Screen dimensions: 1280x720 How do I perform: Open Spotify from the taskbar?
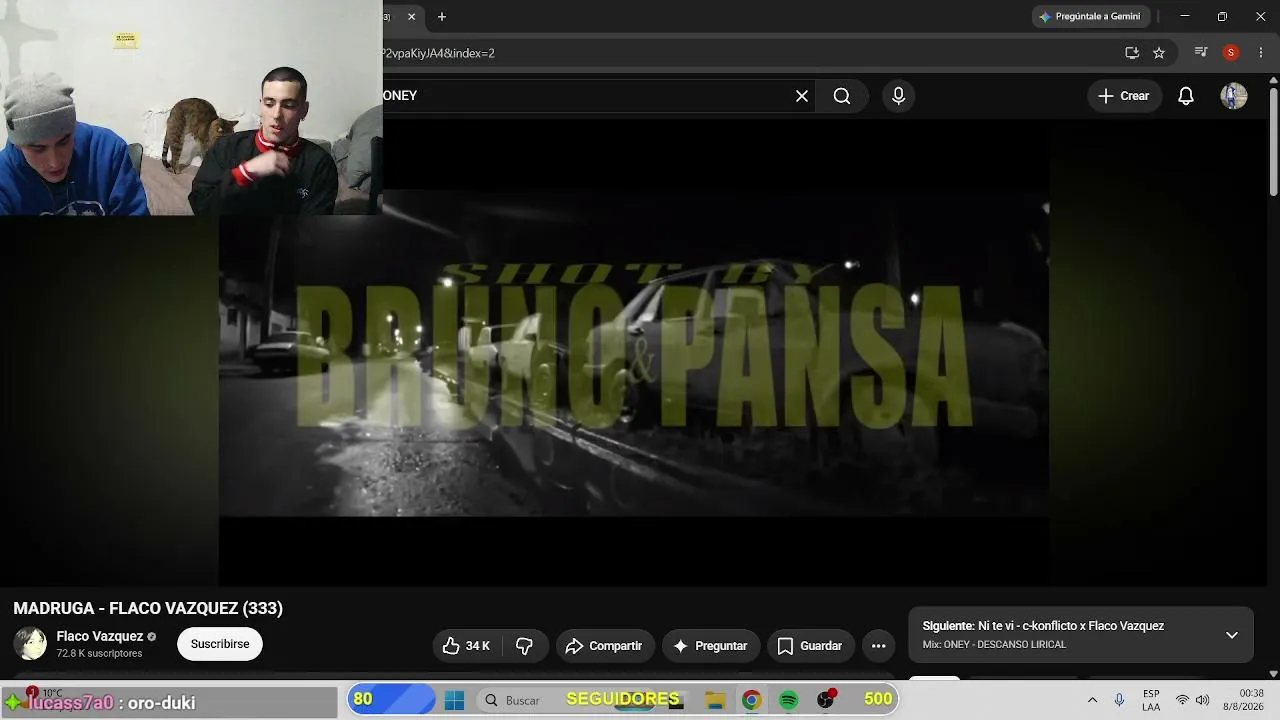pos(788,700)
